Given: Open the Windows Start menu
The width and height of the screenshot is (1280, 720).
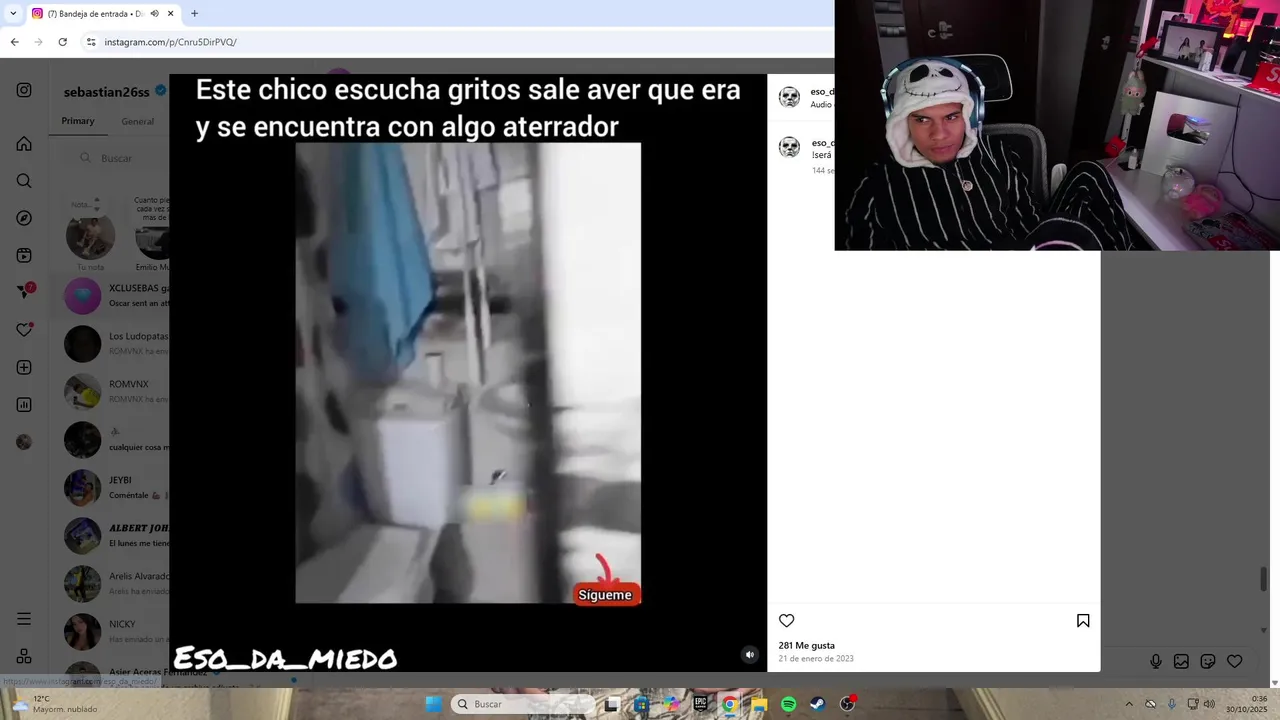Looking at the screenshot, I should pyautogui.click(x=433, y=704).
